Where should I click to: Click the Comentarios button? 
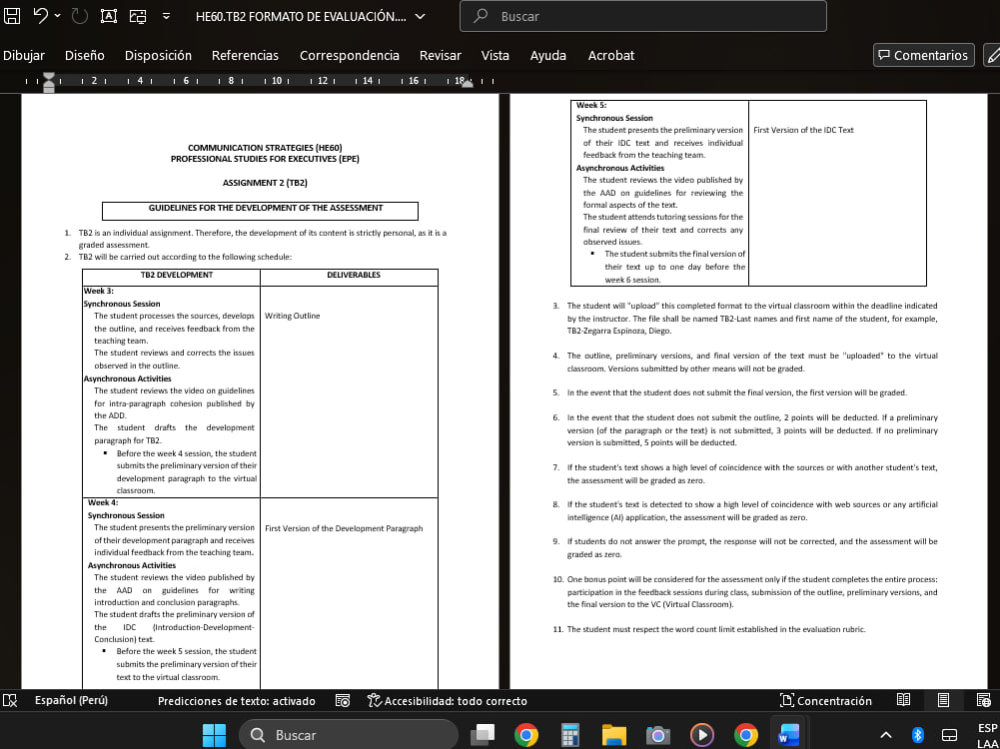coord(923,56)
